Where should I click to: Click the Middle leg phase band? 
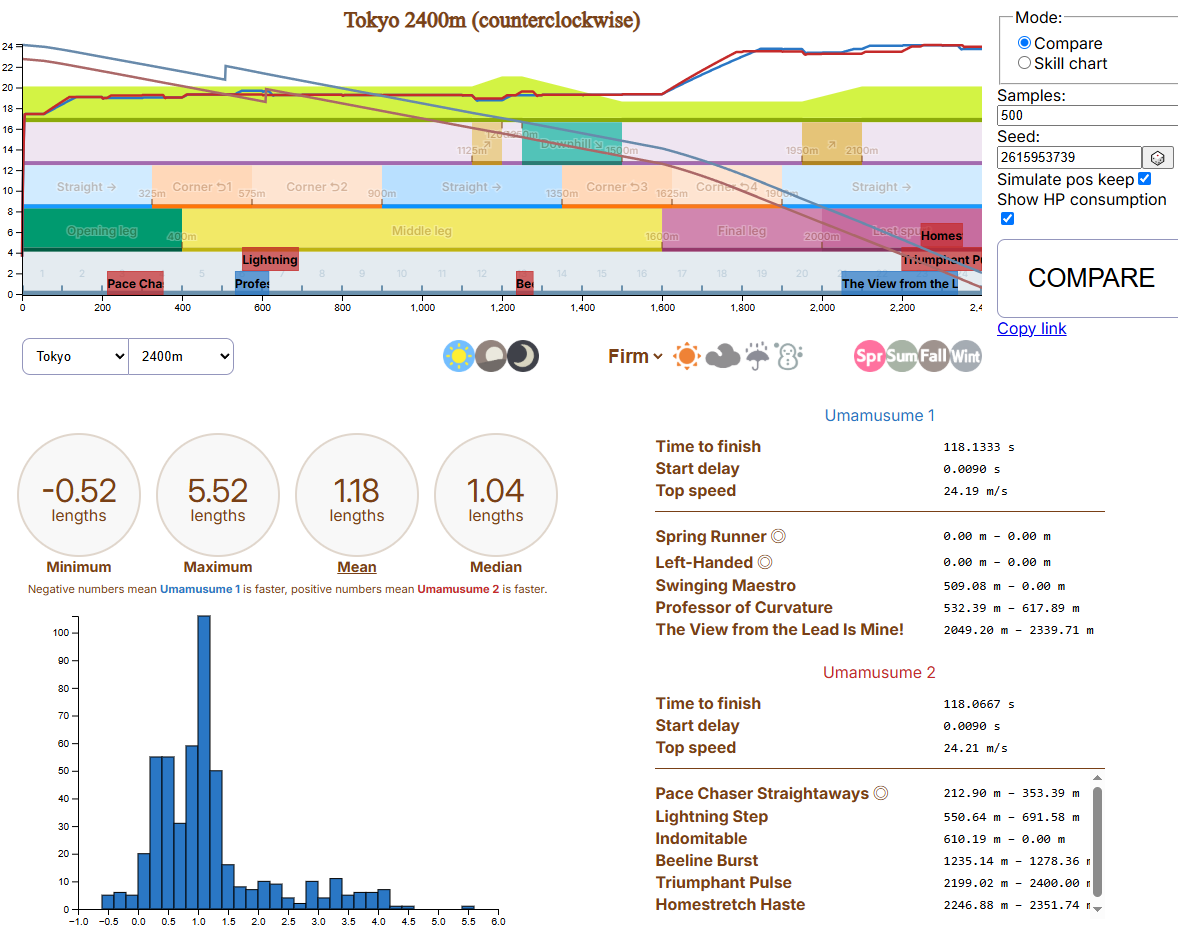(x=421, y=231)
